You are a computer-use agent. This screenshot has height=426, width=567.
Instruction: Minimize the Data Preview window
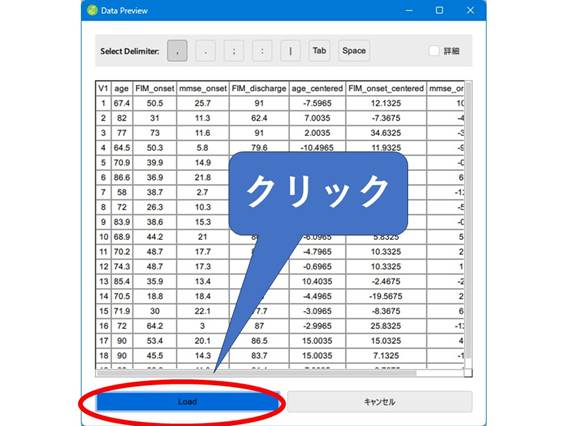click(409, 10)
